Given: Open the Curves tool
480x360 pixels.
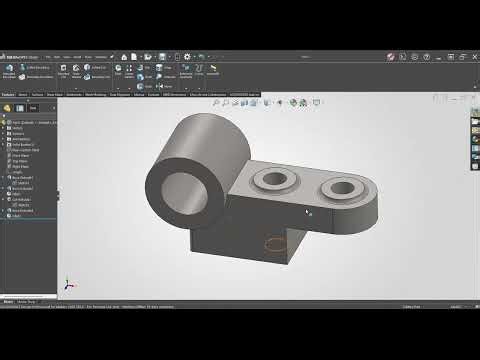Looking at the screenshot, I should pos(199,70).
